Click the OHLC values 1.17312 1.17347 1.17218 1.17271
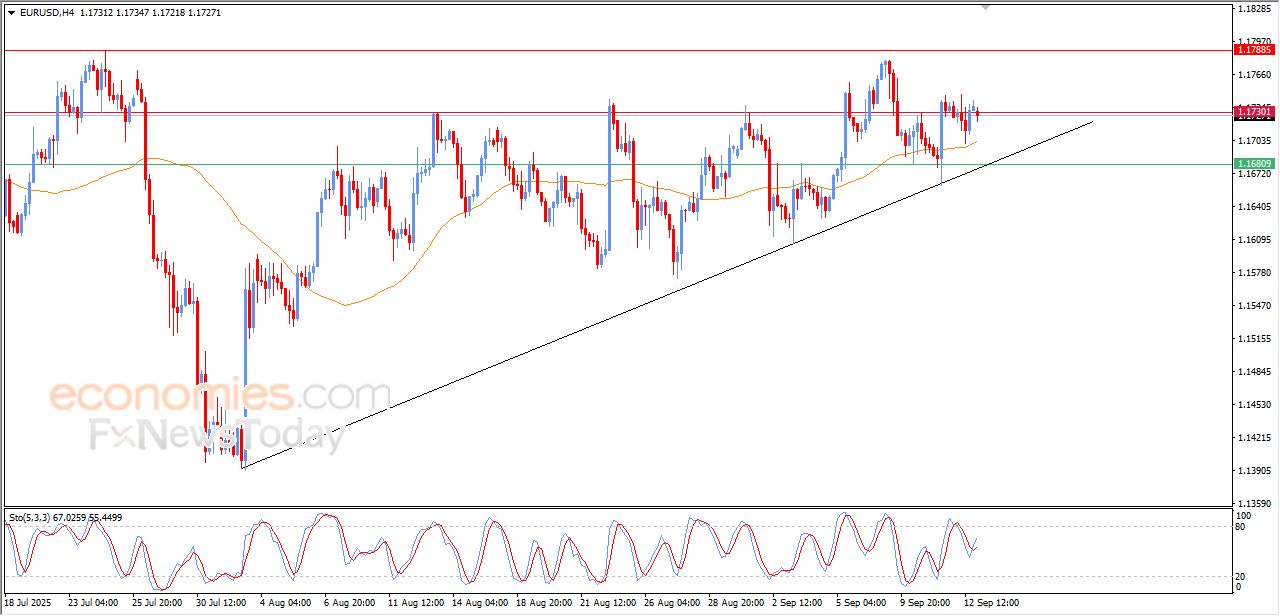Image resolution: width=1280 pixels, height=616 pixels. (x=150, y=13)
